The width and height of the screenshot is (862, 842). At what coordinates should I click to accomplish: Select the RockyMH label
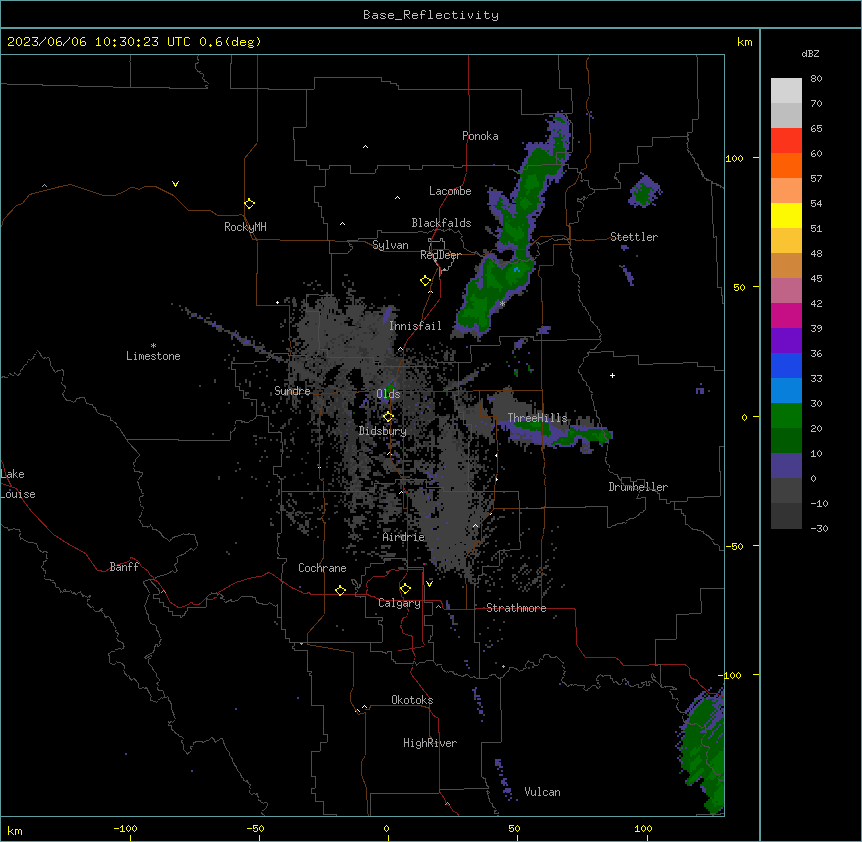[x=245, y=227]
